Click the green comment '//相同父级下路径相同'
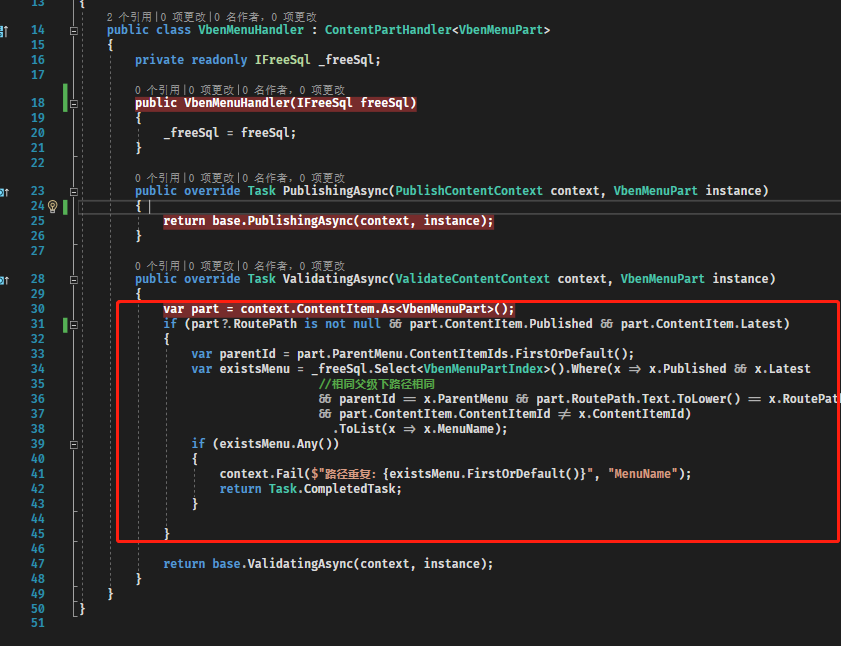 click(x=377, y=384)
